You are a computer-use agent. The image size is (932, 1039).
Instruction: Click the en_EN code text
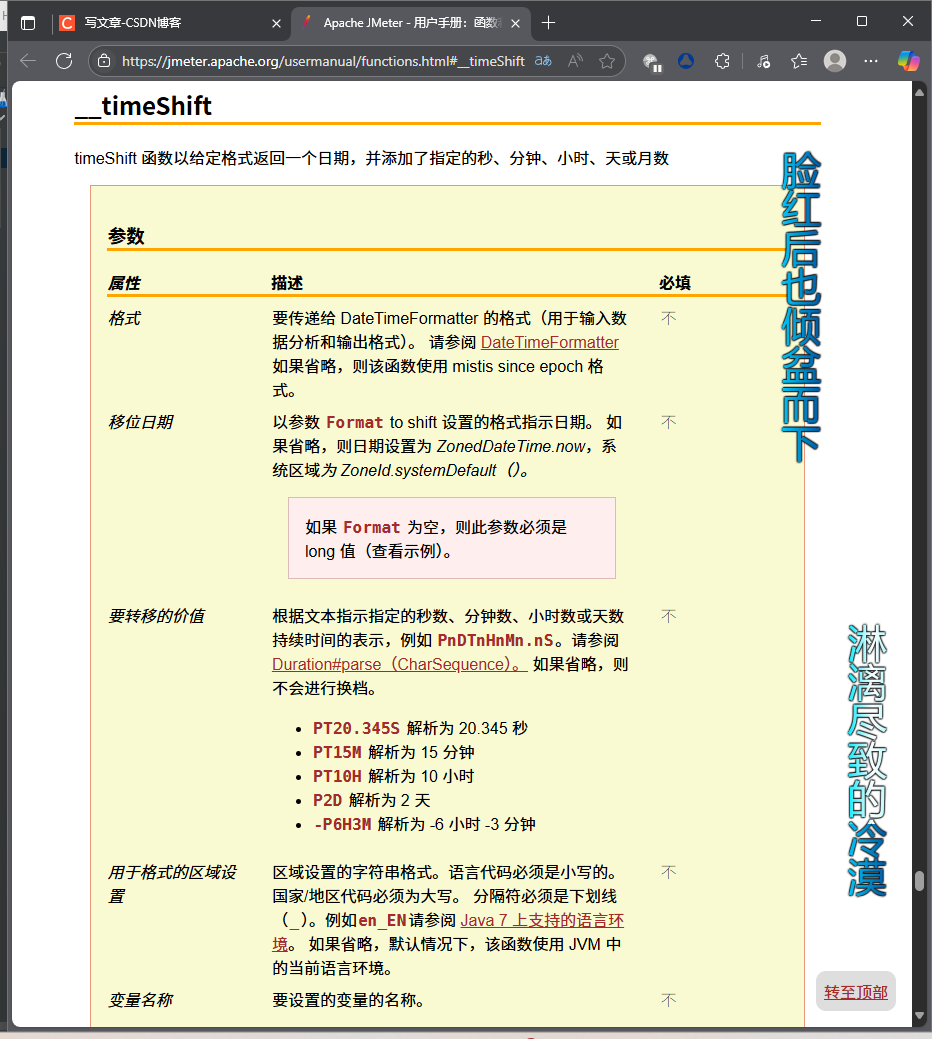pos(382,920)
